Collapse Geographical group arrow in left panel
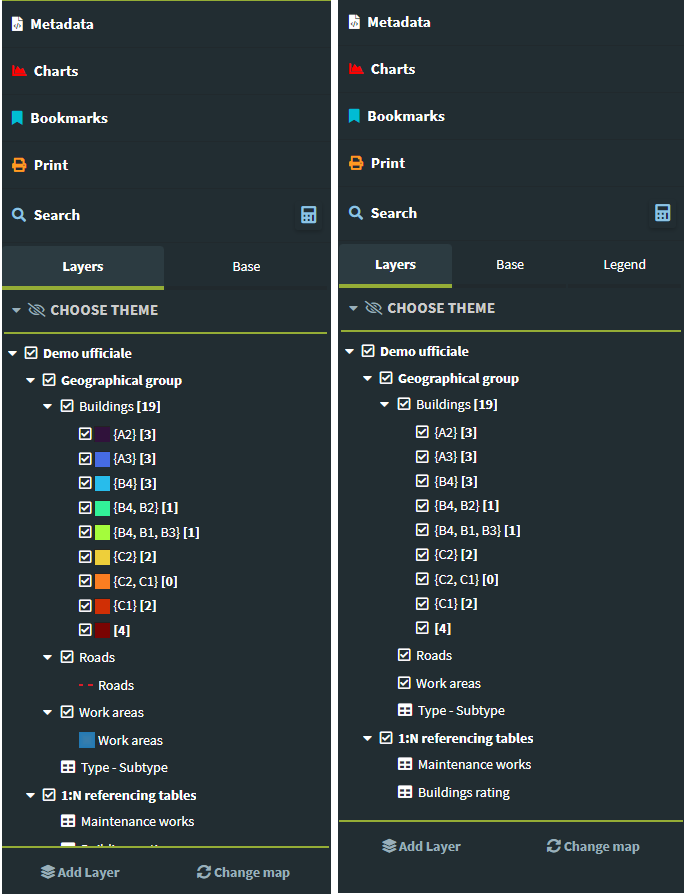 click(30, 380)
